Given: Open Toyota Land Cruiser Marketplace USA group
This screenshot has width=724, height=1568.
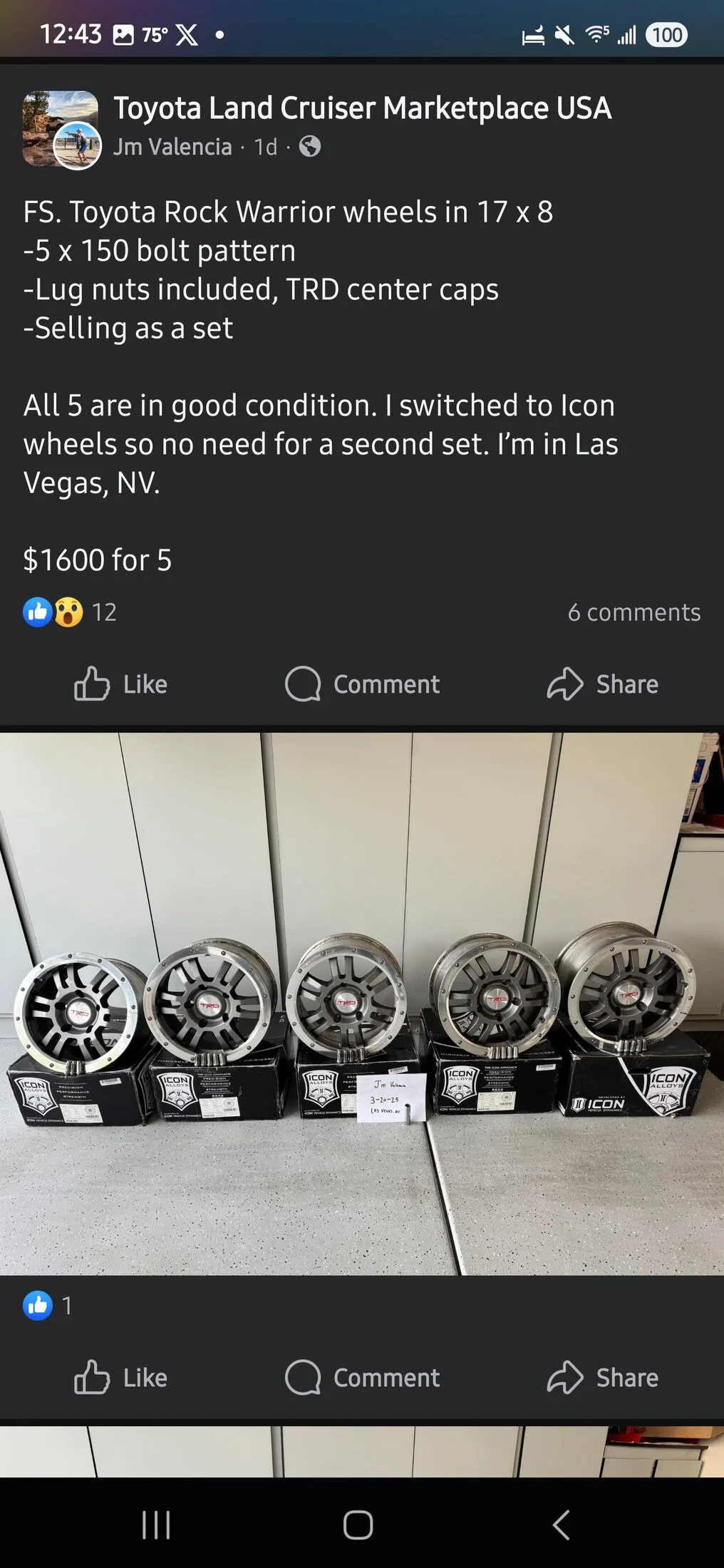Looking at the screenshot, I should [362, 108].
